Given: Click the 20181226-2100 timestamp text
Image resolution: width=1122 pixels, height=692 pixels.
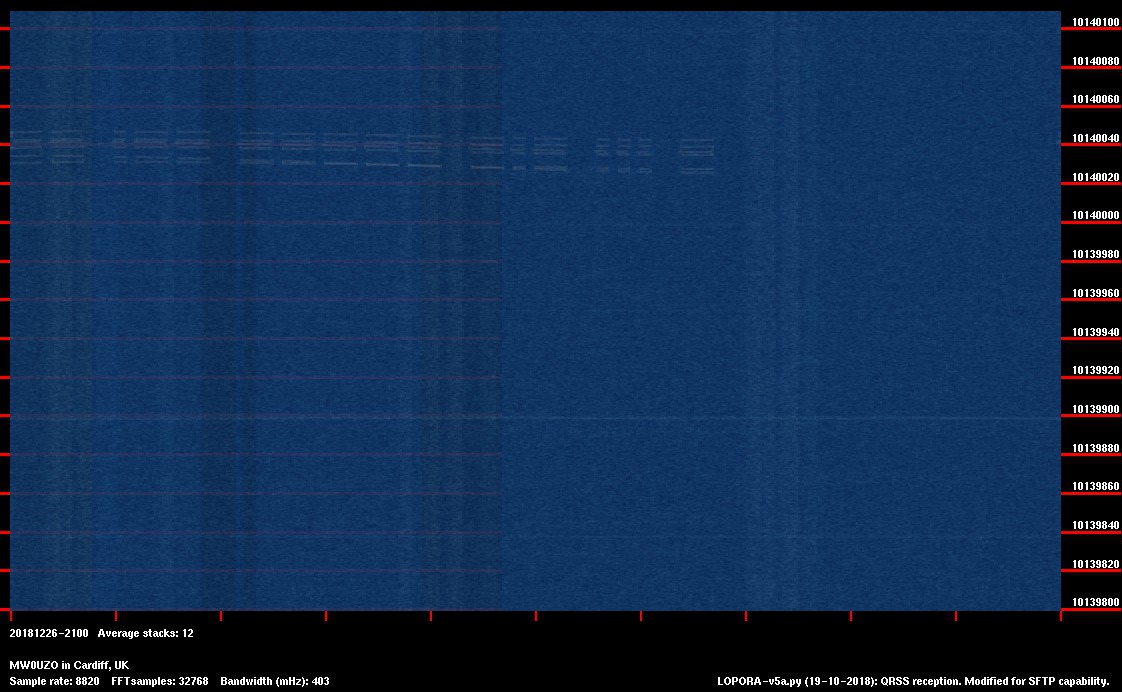Looking at the screenshot, I should click(x=49, y=633).
